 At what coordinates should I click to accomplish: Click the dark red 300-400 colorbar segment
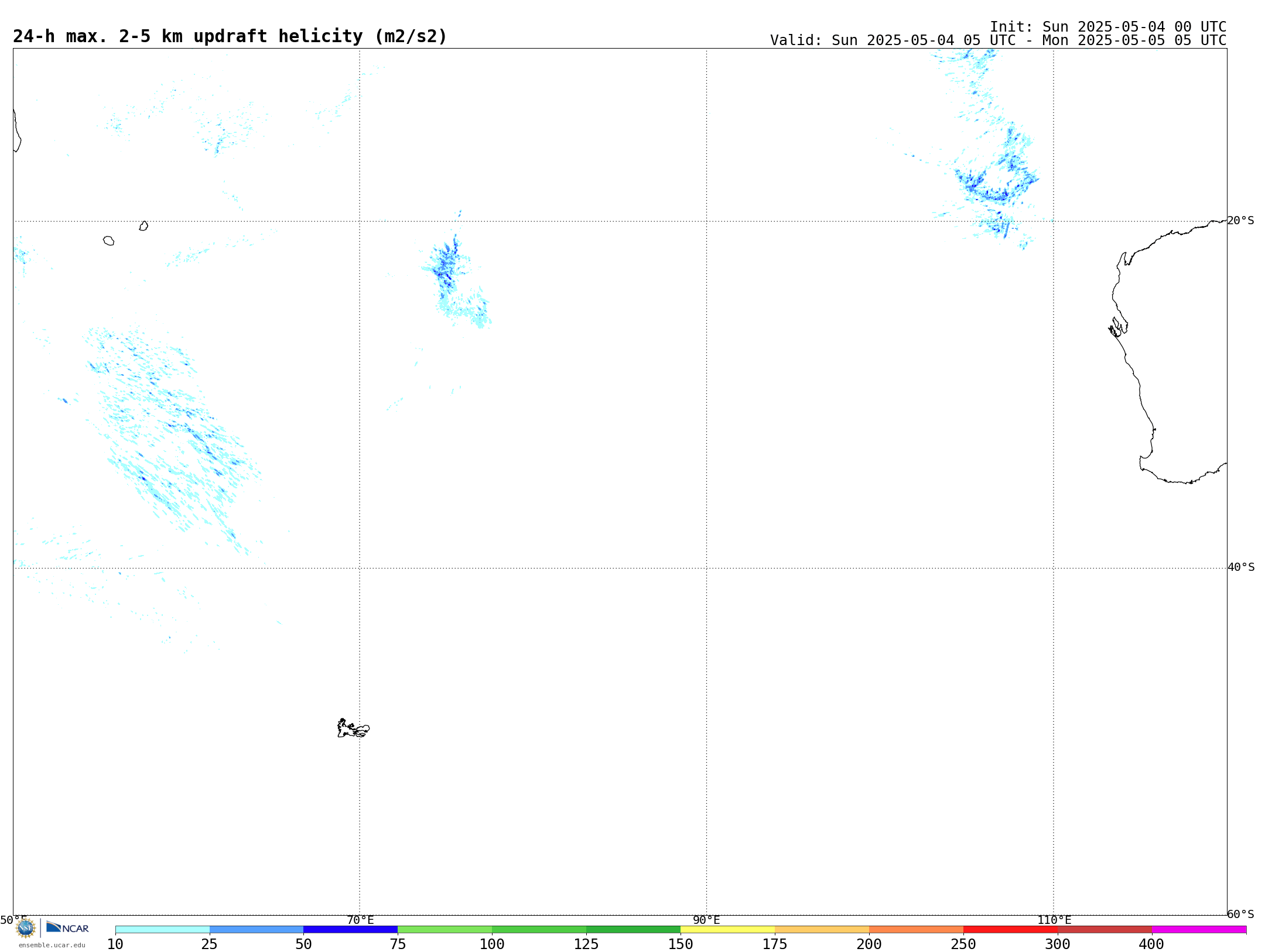click(1105, 930)
